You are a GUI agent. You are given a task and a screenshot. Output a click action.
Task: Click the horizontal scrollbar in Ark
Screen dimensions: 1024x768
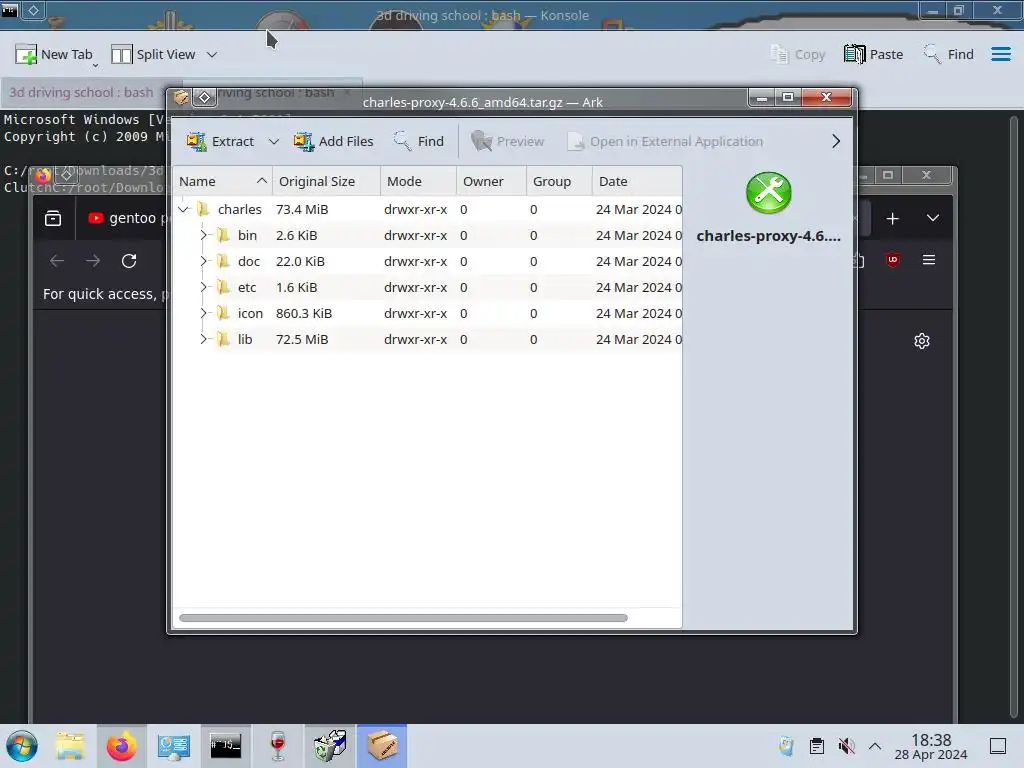(403, 618)
